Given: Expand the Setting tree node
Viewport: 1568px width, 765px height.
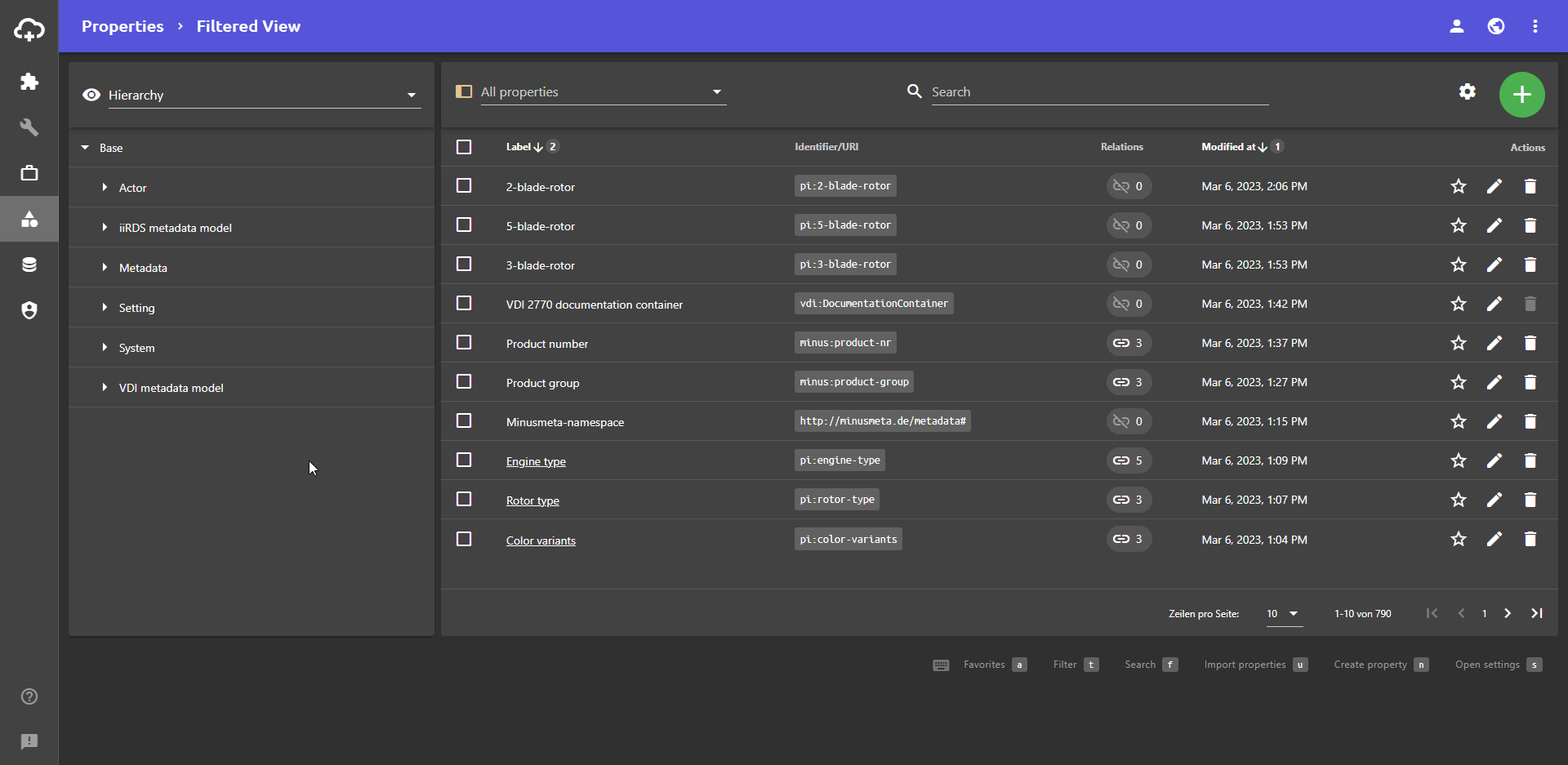Looking at the screenshot, I should [105, 308].
